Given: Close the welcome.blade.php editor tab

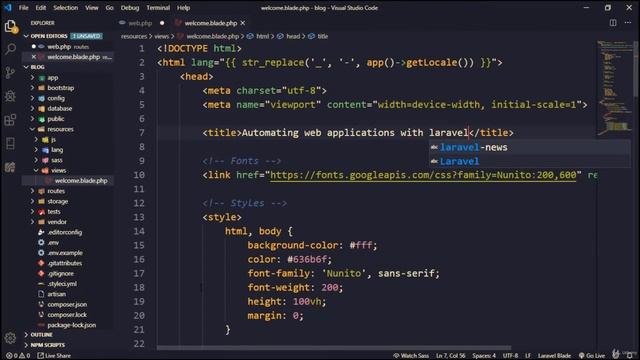Looking at the screenshot, I should (243, 23).
